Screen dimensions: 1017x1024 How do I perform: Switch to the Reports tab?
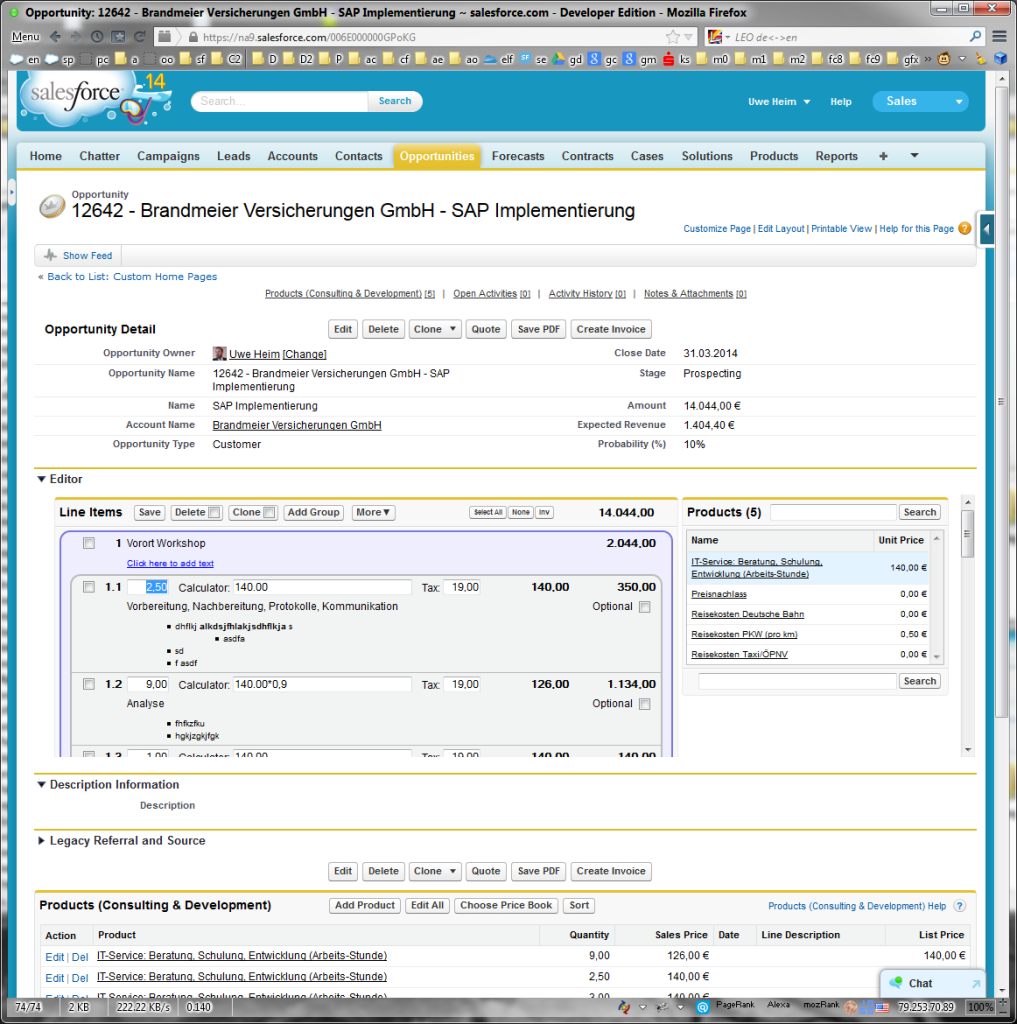(x=836, y=156)
